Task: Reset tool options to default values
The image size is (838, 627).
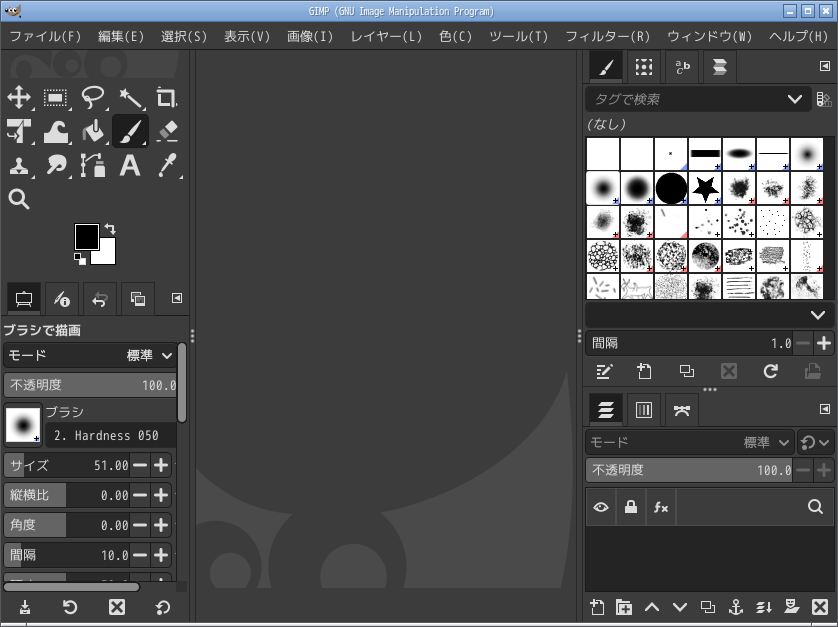Action: pos(162,607)
